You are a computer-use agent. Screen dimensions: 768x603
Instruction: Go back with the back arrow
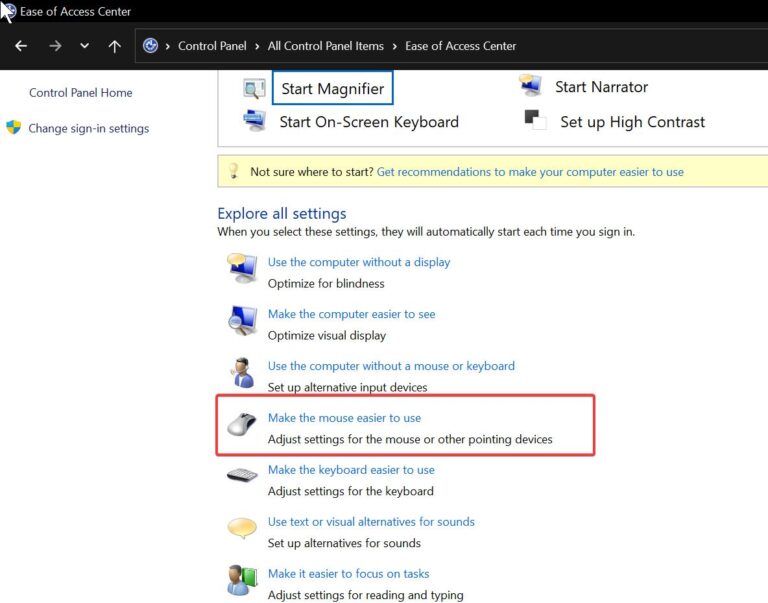[x=21, y=46]
